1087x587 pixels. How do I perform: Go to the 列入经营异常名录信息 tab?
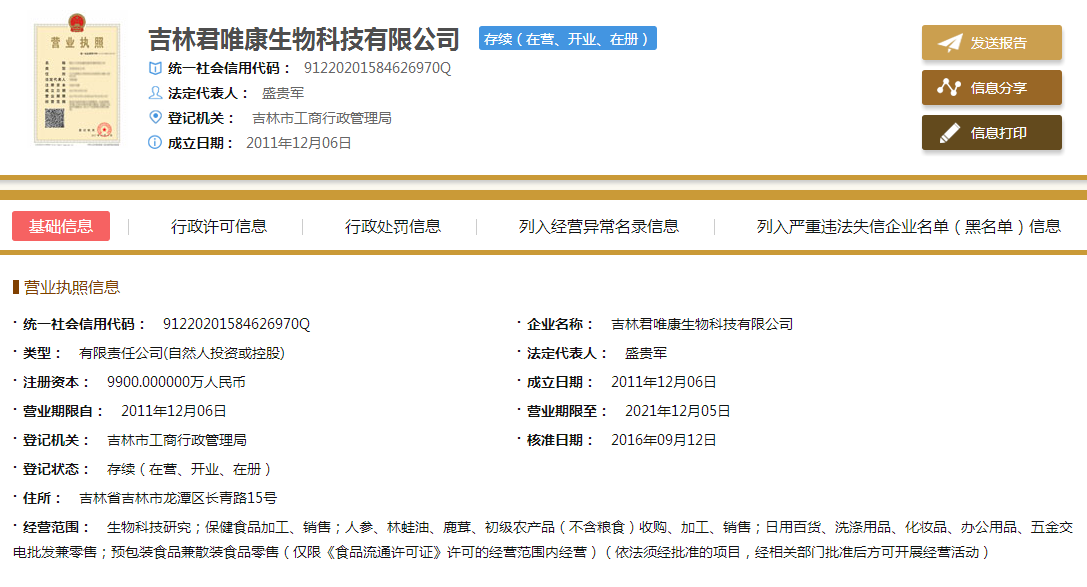(x=599, y=226)
